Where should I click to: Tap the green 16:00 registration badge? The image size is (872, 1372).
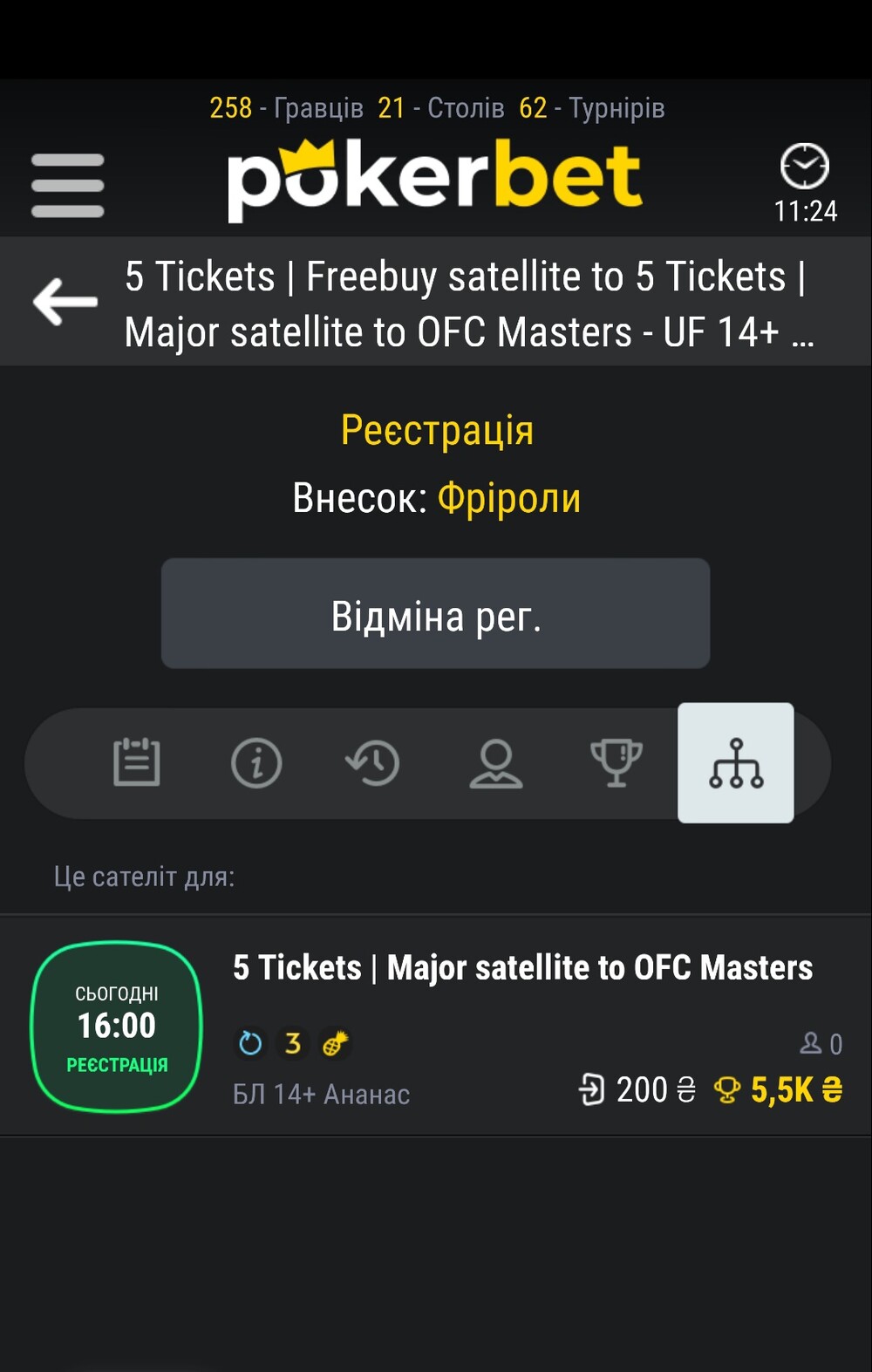pyautogui.click(x=117, y=1026)
